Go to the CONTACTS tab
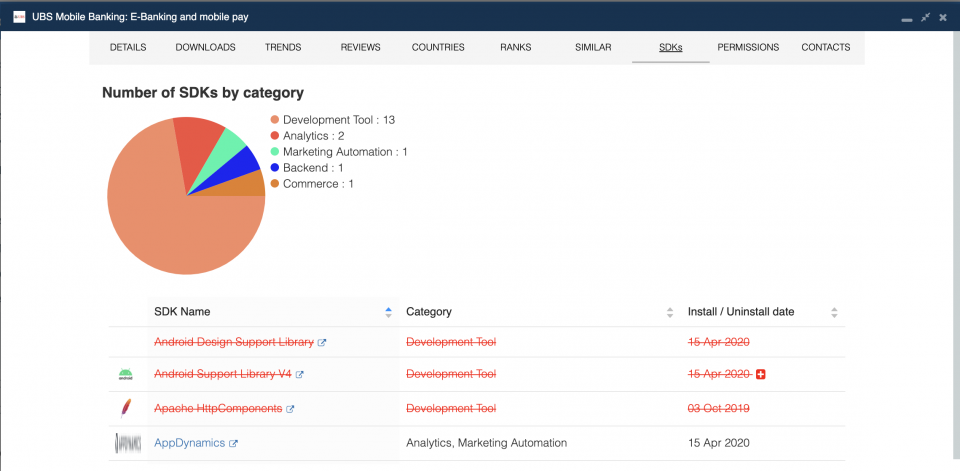This screenshot has height=471, width=960. coord(825,47)
